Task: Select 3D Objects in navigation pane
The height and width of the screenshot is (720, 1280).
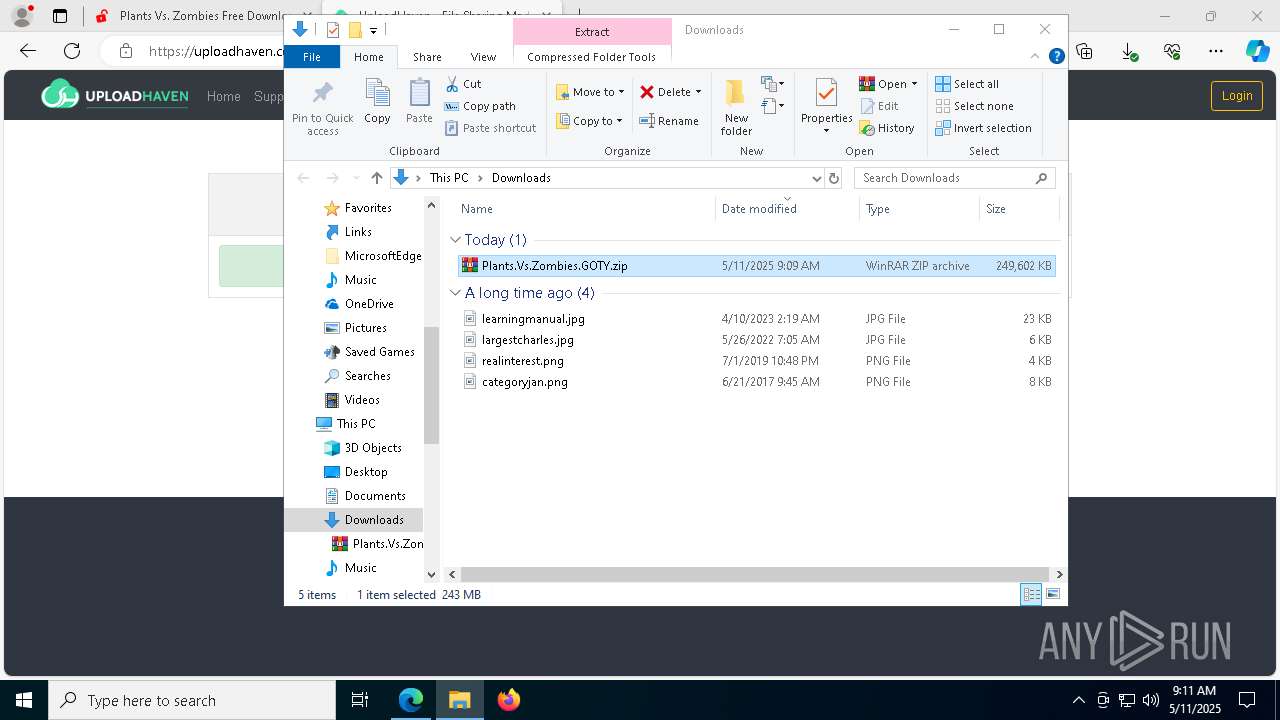Action: point(373,448)
